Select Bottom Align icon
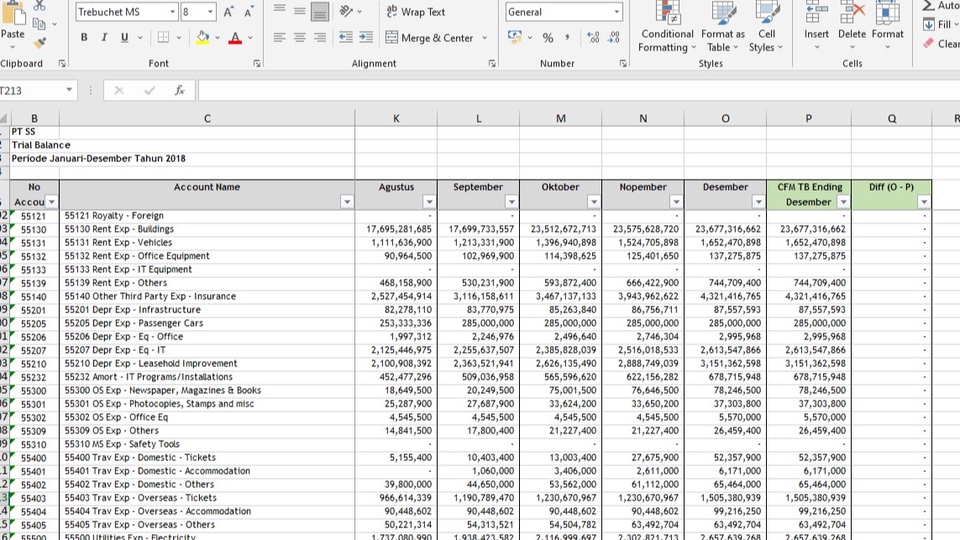The height and width of the screenshot is (540, 960). (320, 11)
